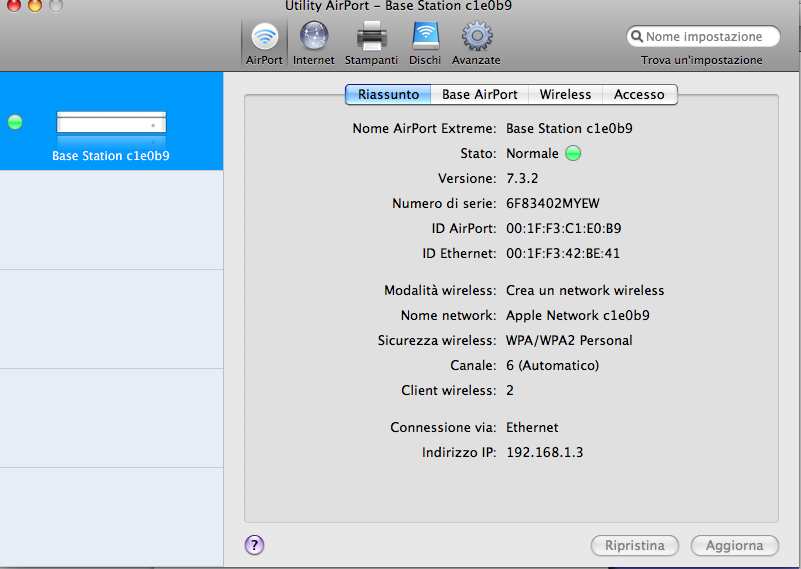Switch to the Accesso tab
The height and width of the screenshot is (569, 801).
pyautogui.click(x=639, y=94)
